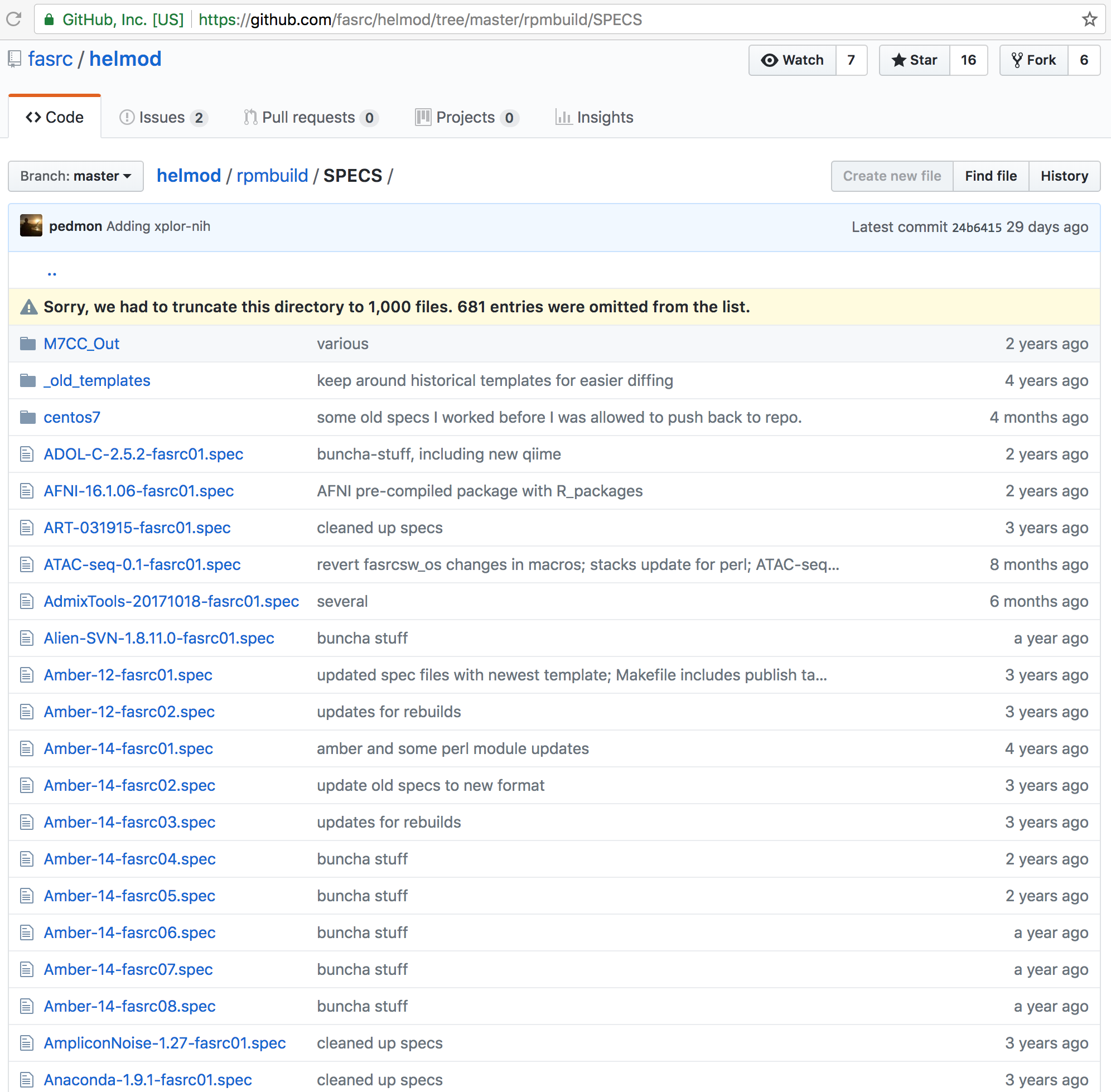The image size is (1111, 1092).
Task: Click the folder icon for _old_templates
Action: pos(27,380)
